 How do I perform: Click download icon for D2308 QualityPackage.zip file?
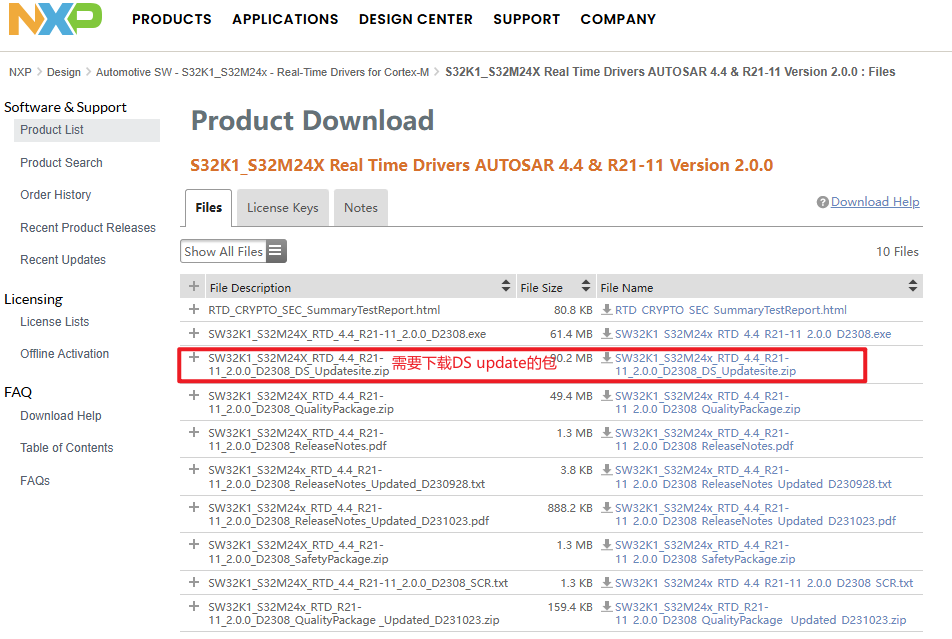click(x=607, y=396)
